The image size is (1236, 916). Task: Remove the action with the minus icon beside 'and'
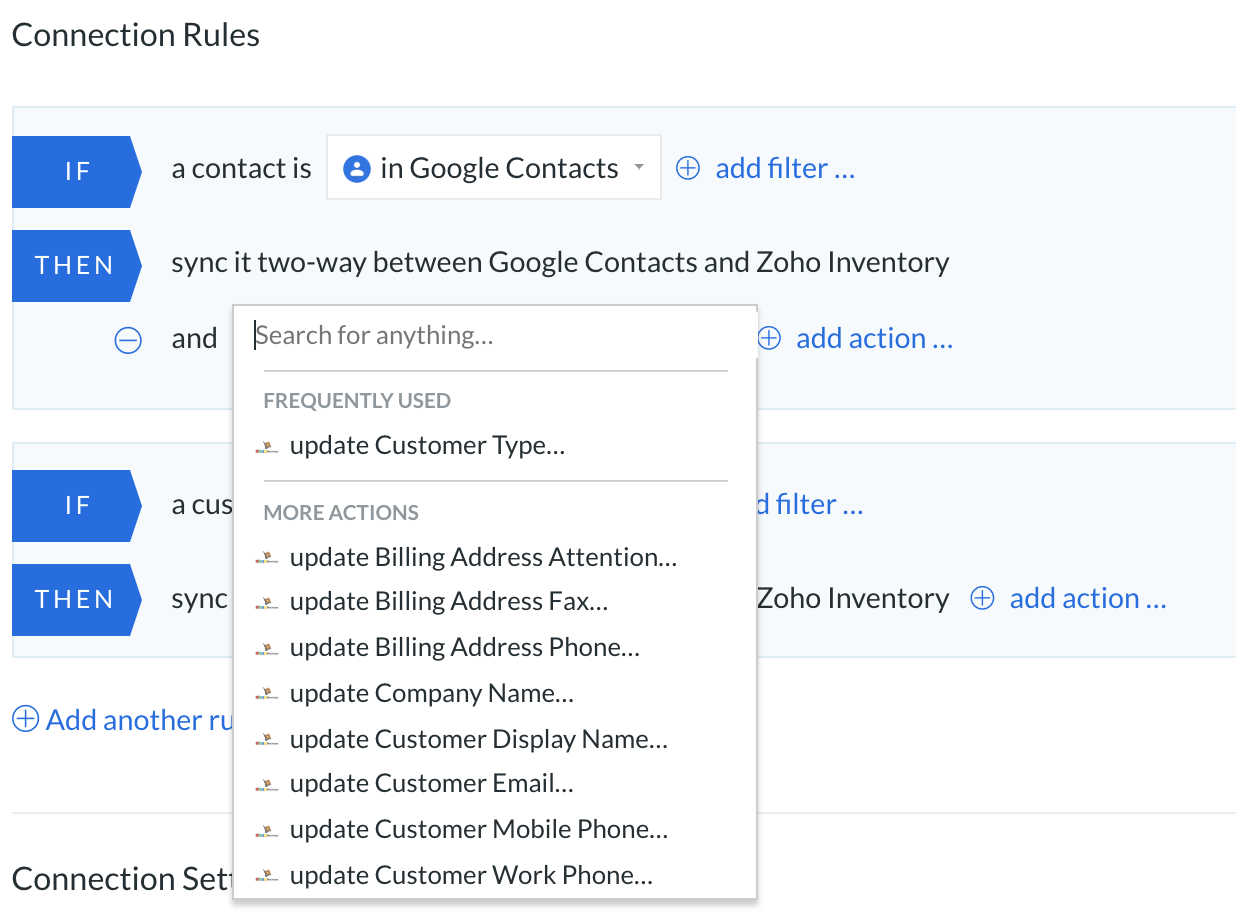[128, 340]
